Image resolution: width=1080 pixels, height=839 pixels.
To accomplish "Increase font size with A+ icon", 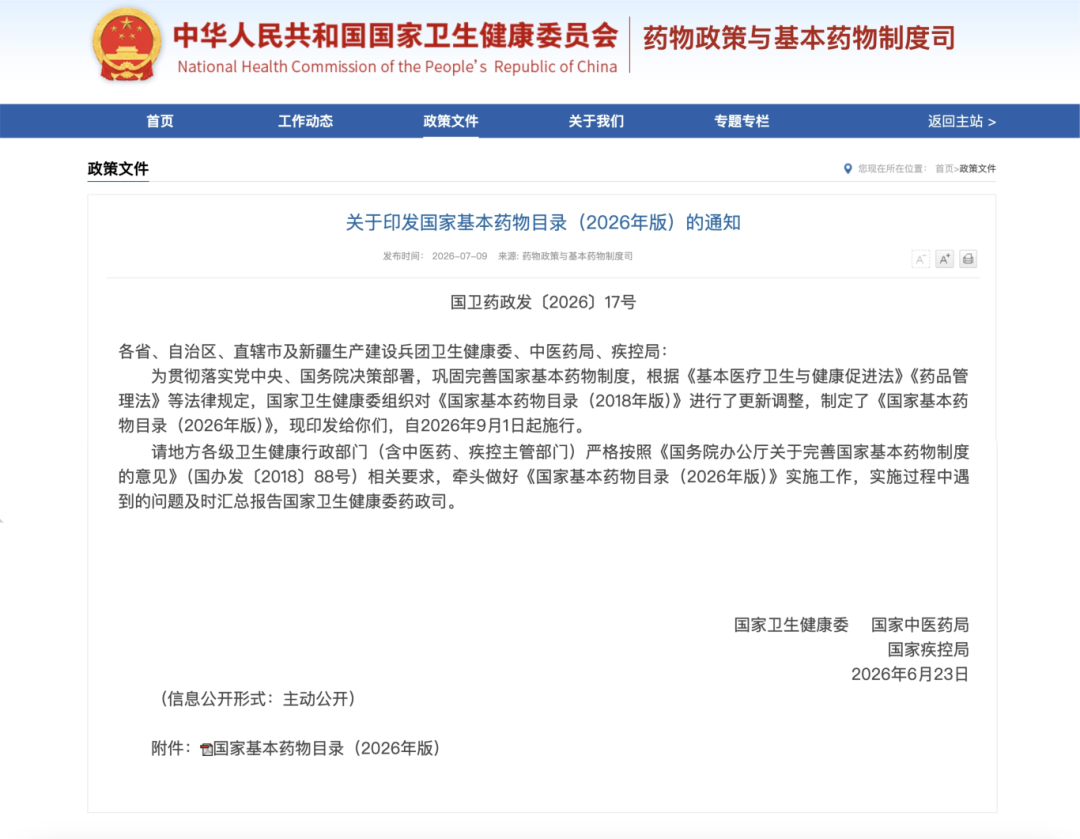I will [x=944, y=259].
